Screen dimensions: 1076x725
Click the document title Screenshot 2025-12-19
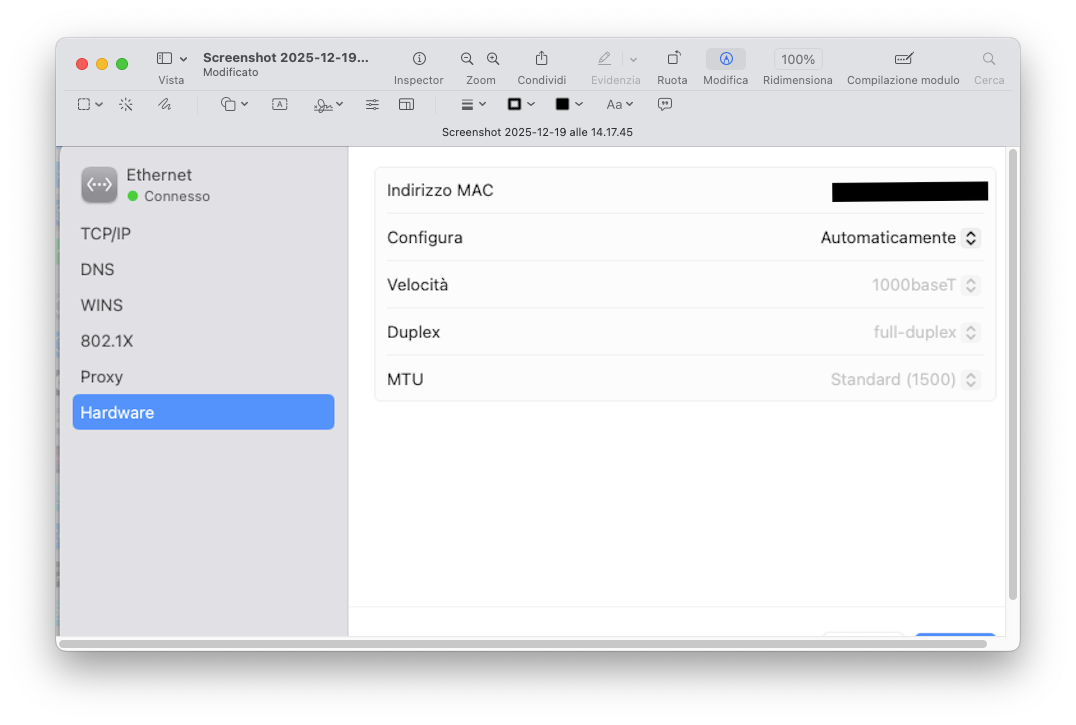pyautogui.click(x=285, y=58)
